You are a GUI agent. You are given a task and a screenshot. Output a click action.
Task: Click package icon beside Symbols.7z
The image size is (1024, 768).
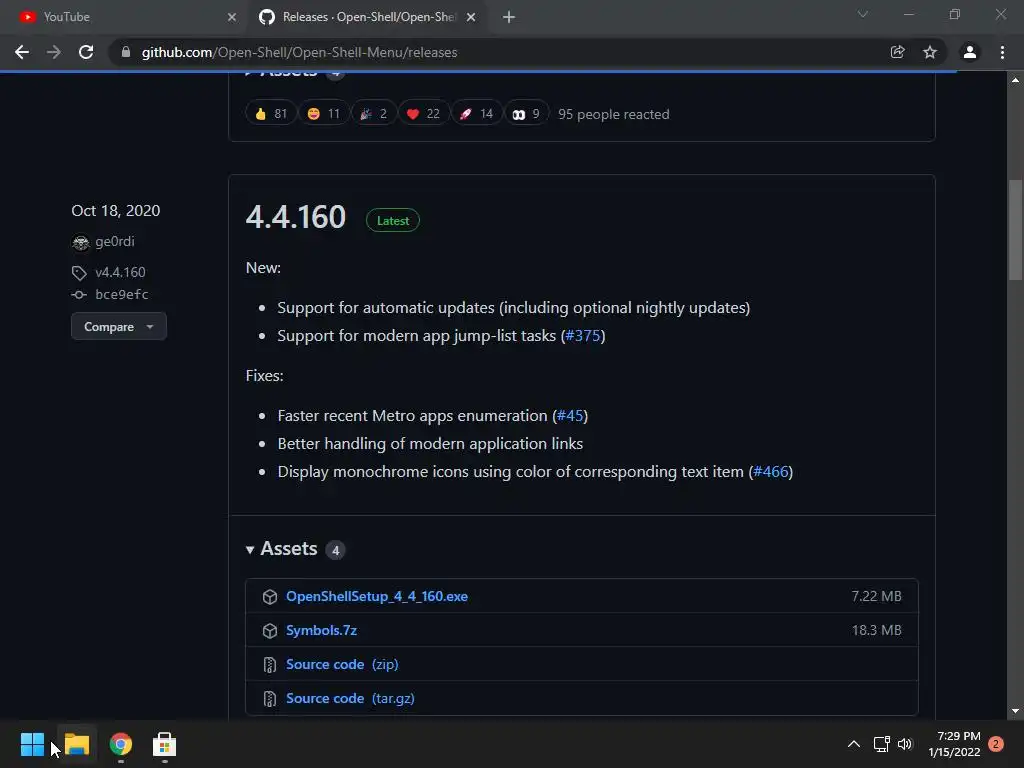(x=270, y=631)
